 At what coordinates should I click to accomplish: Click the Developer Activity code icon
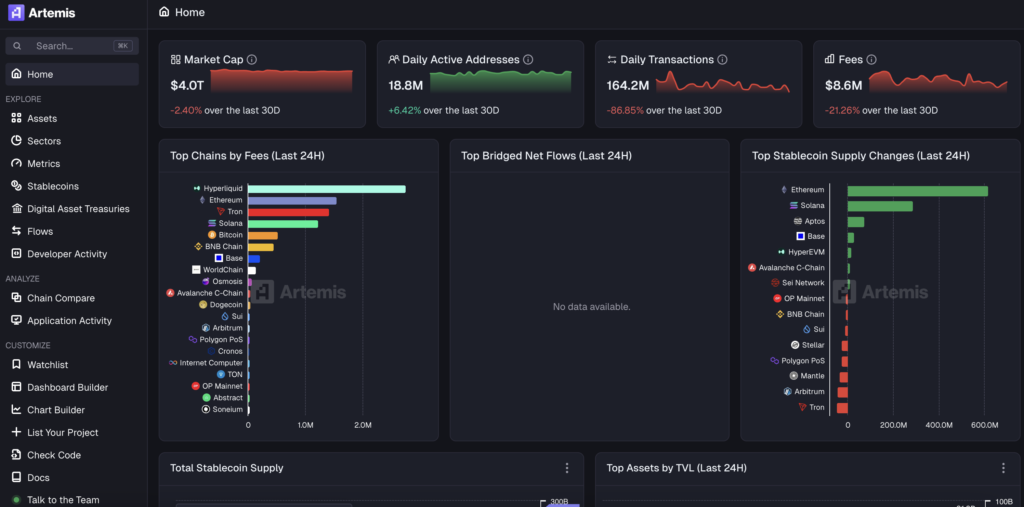click(x=16, y=254)
